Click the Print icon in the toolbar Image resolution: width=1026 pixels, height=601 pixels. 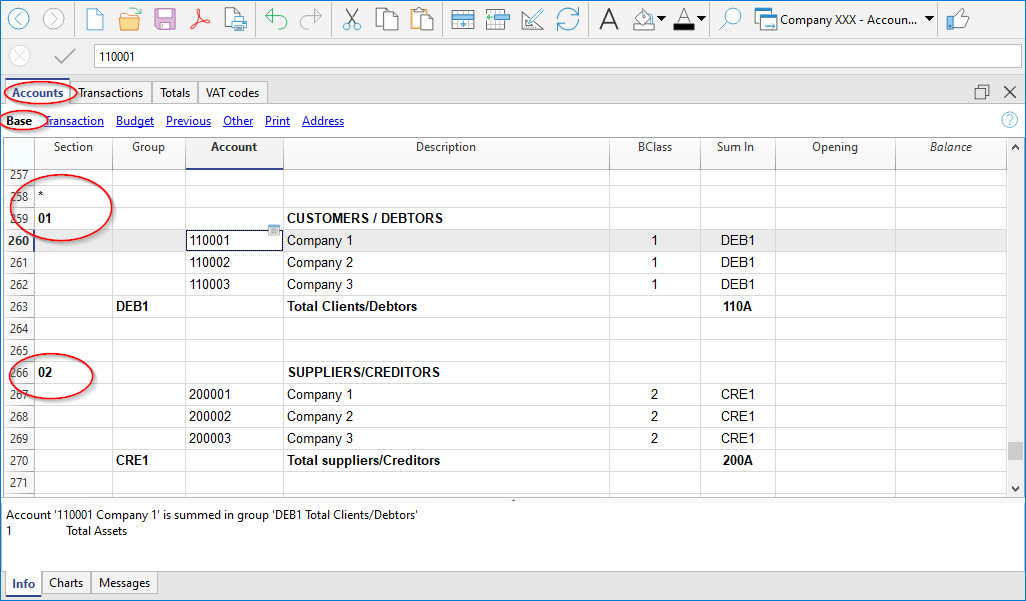[x=236, y=19]
